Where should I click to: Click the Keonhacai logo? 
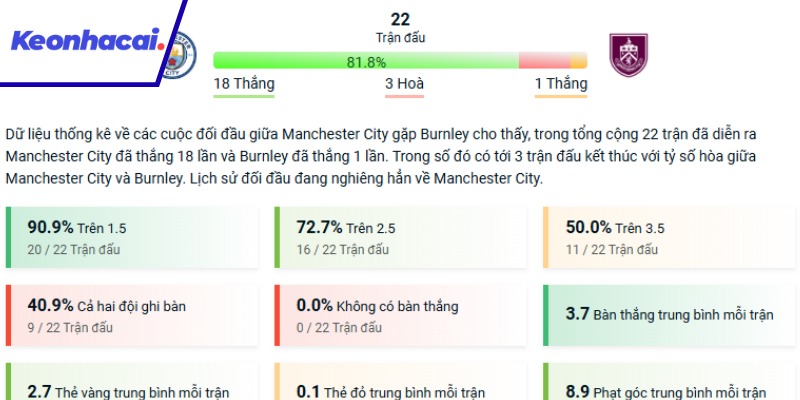(x=85, y=41)
